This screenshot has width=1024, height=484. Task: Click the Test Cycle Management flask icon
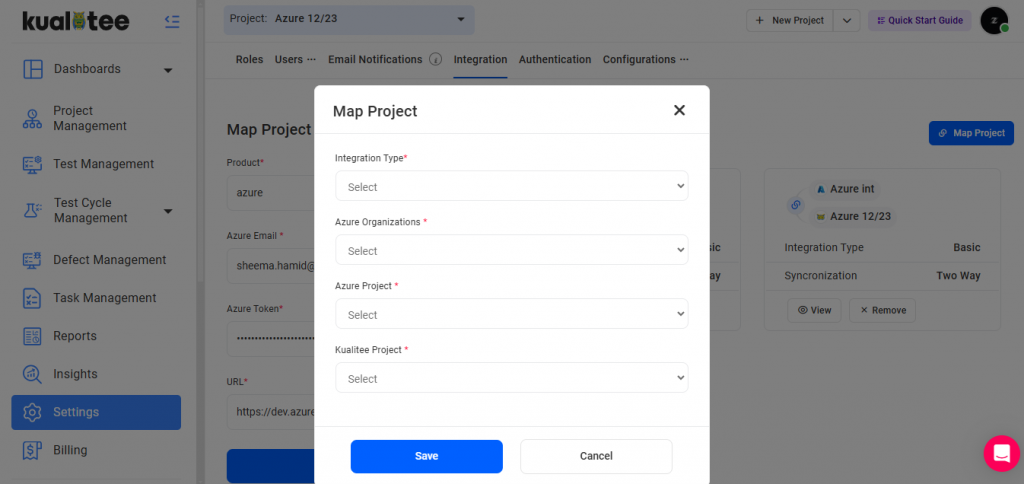pyautogui.click(x=33, y=210)
